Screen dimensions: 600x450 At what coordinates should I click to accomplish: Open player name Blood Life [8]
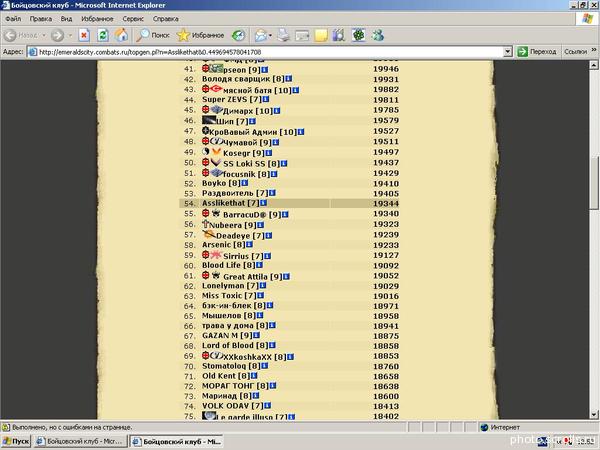click(x=228, y=265)
